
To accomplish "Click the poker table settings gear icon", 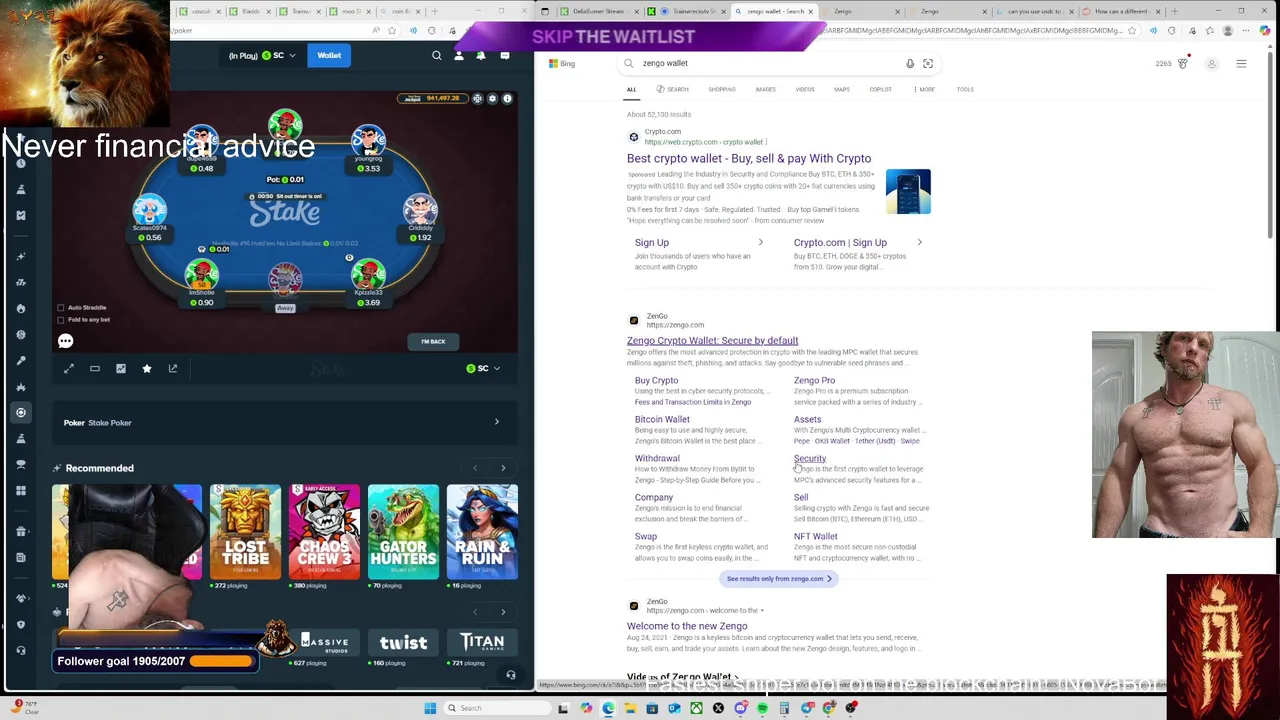I will click(x=492, y=99).
